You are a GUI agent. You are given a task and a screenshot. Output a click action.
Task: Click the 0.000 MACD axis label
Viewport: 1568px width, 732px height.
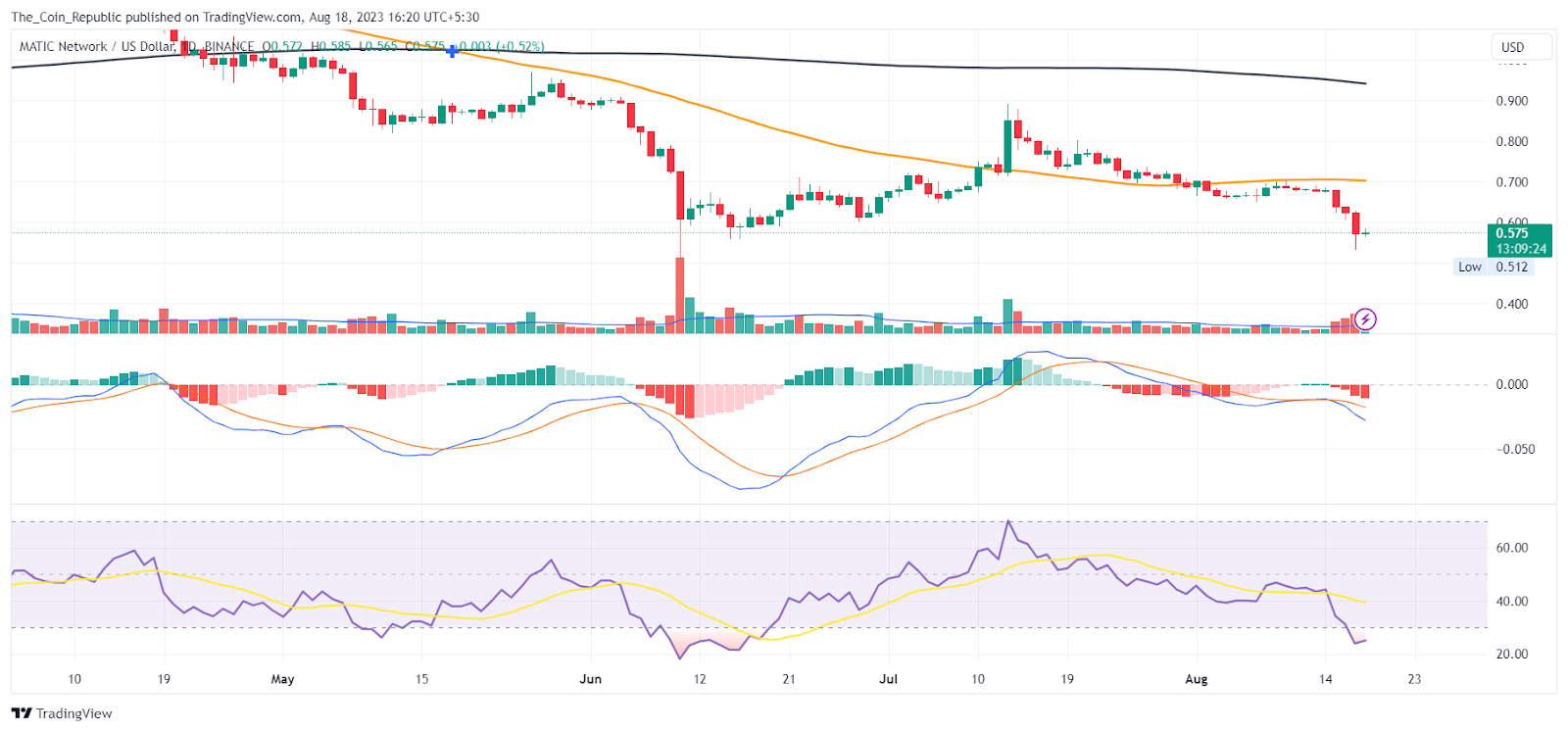(1512, 384)
